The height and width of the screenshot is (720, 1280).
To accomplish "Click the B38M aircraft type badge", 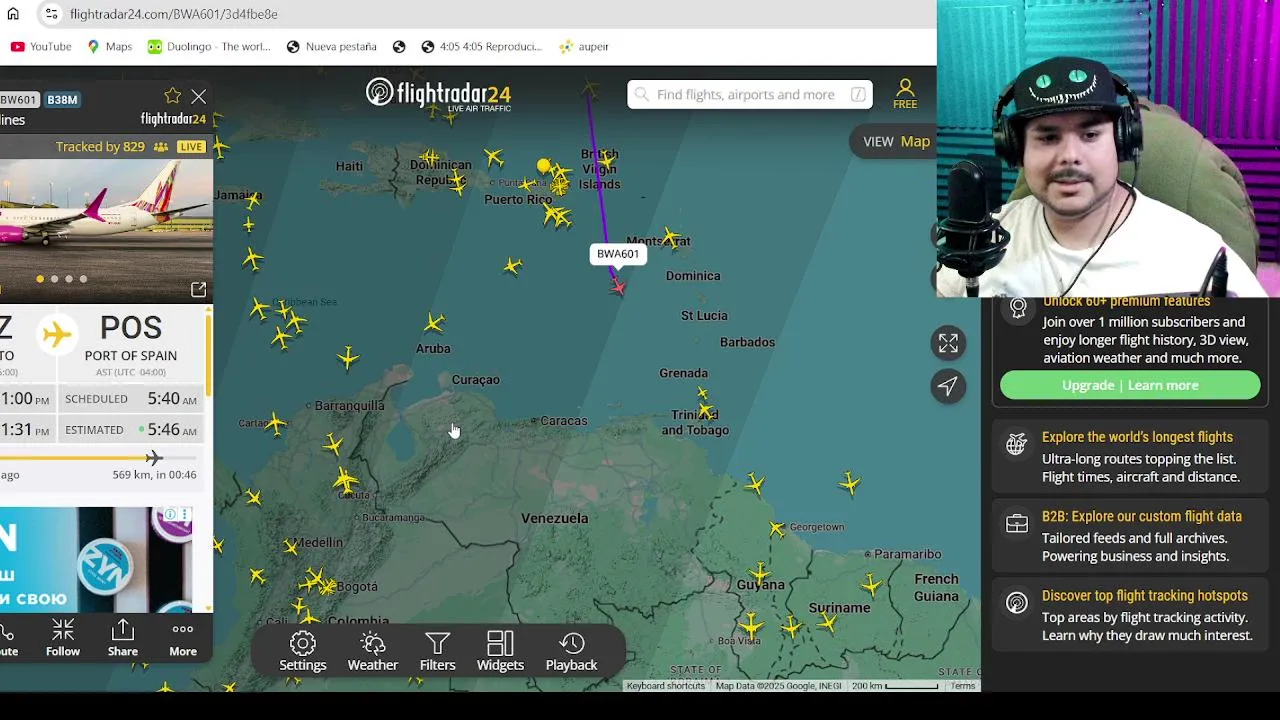I will [62, 100].
